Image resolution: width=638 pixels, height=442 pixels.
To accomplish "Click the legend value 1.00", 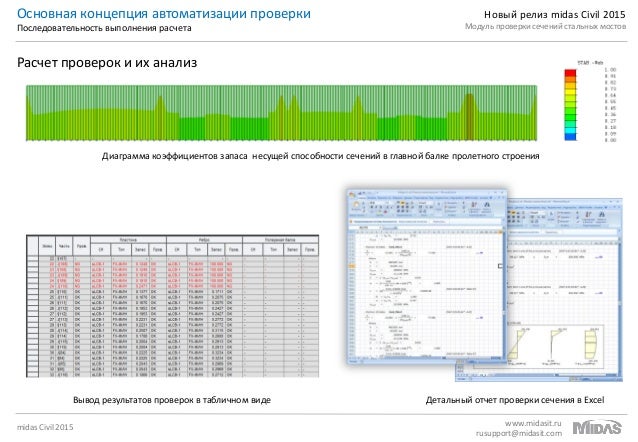I will pos(610,70).
